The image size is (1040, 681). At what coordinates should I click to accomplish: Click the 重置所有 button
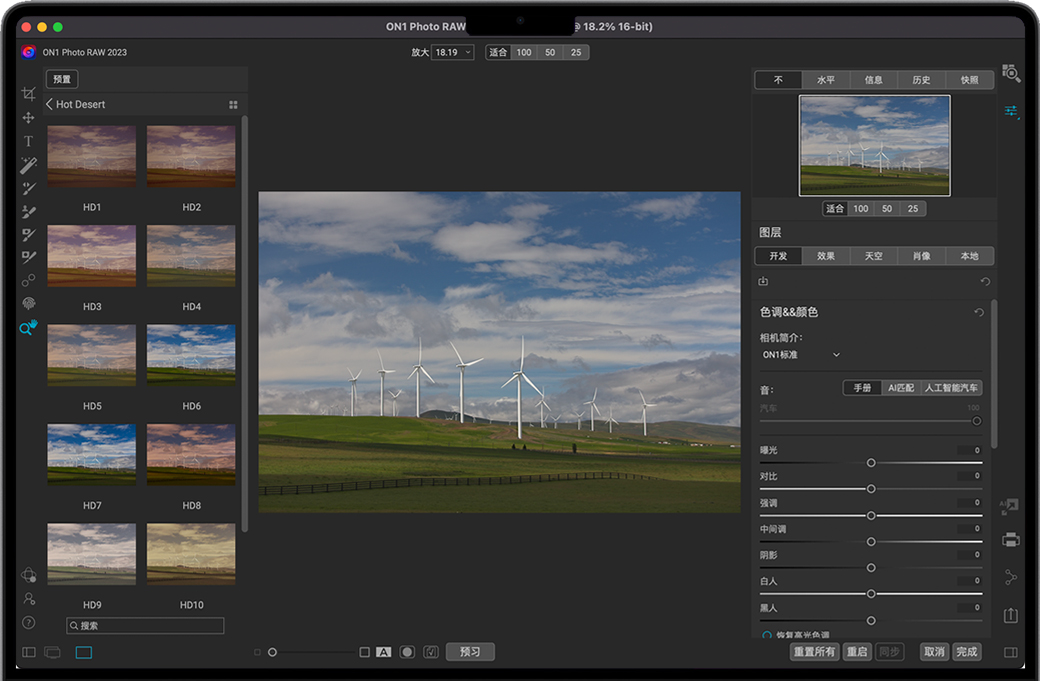click(x=813, y=652)
